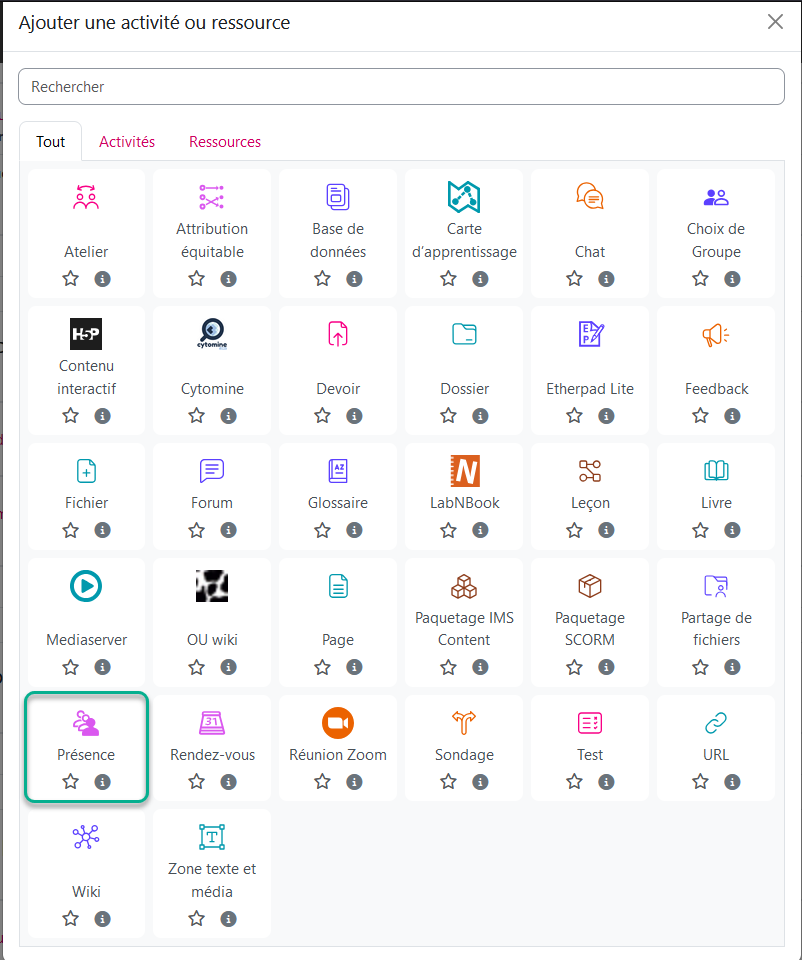The height and width of the screenshot is (960, 802).
Task: Star the Présence activity as favorite
Action: coord(70,782)
